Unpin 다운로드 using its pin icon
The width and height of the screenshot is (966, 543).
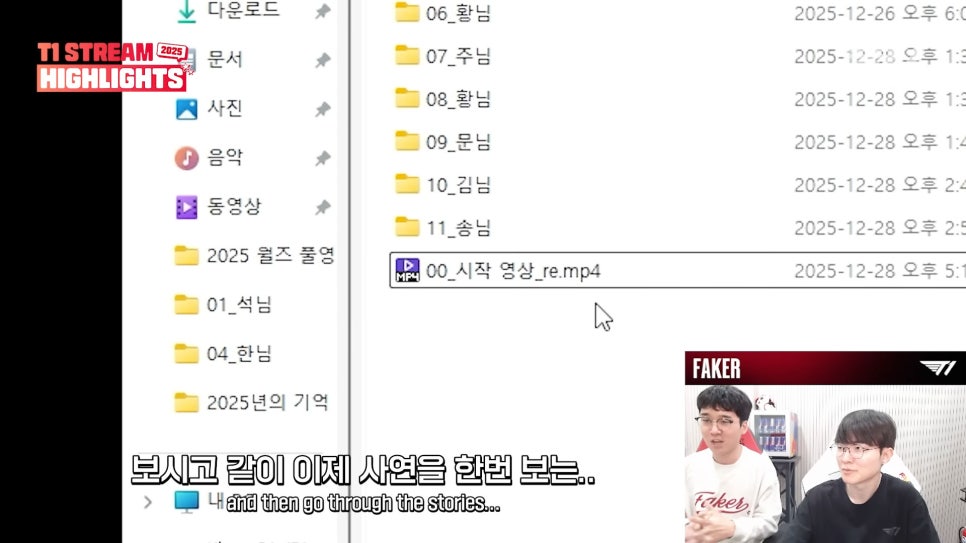point(323,11)
